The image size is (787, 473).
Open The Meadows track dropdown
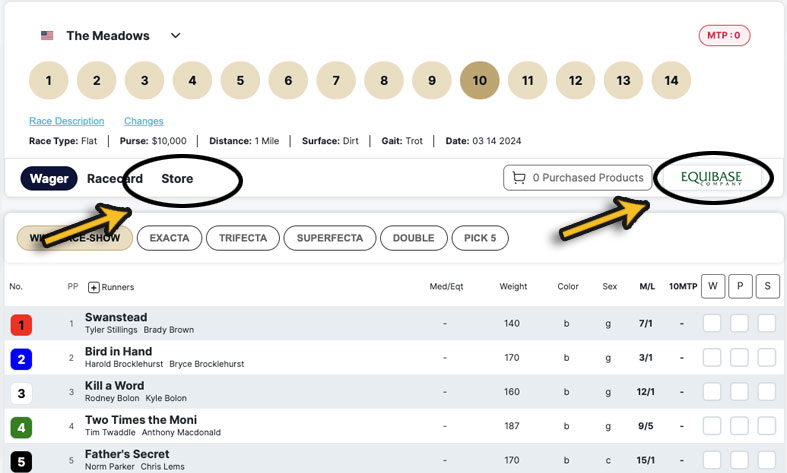(x=176, y=36)
